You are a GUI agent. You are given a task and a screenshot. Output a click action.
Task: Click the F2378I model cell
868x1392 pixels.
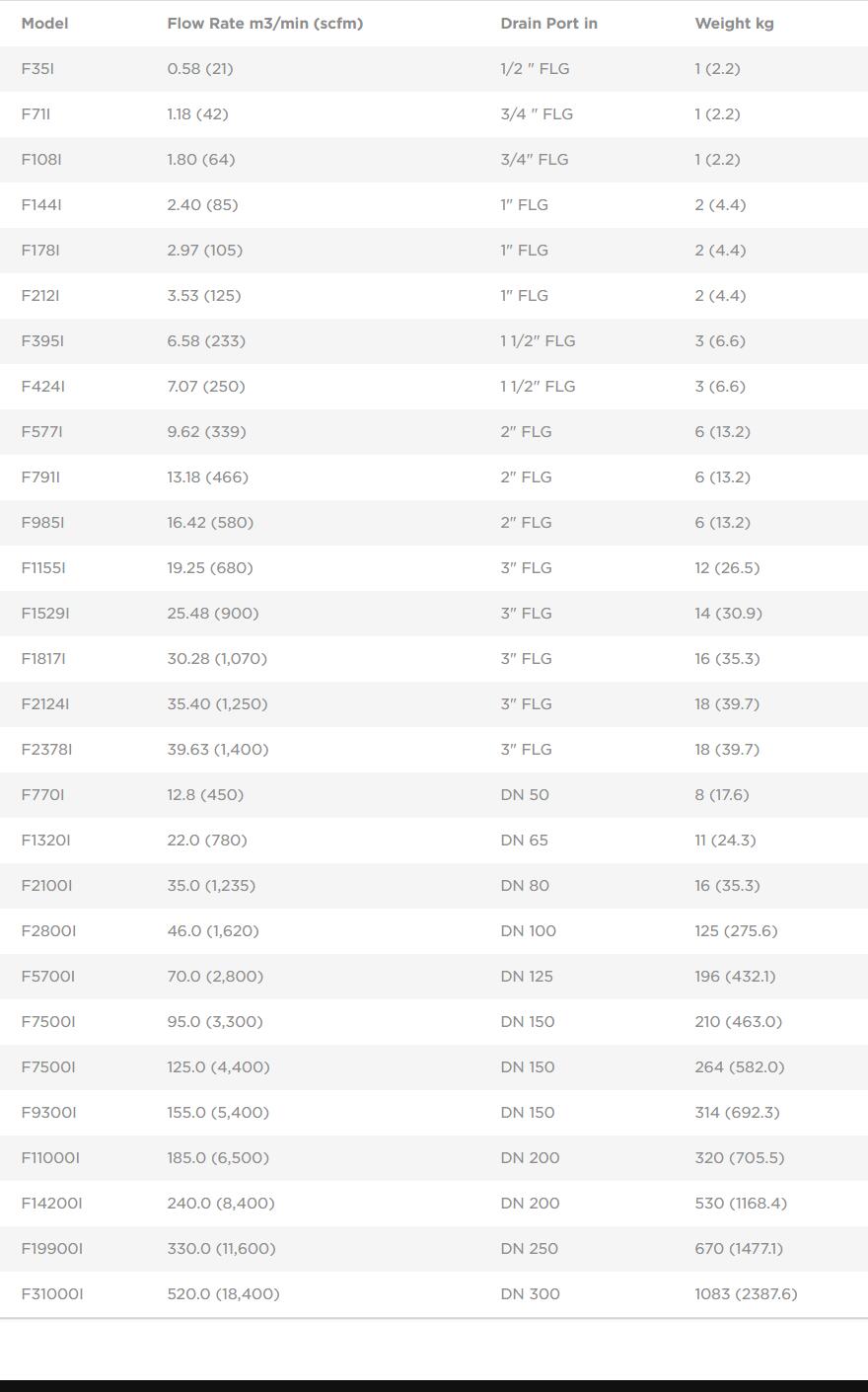coord(46,750)
